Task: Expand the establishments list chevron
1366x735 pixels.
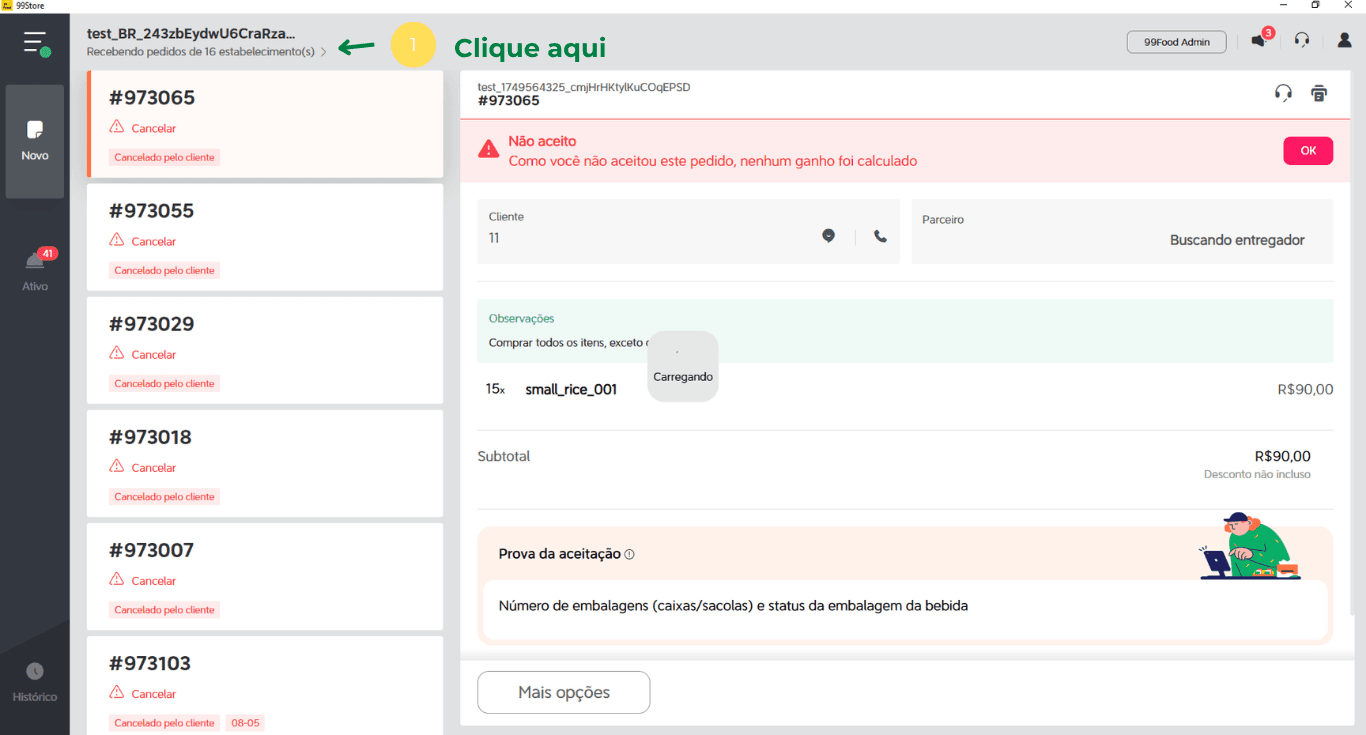Action: click(323, 52)
